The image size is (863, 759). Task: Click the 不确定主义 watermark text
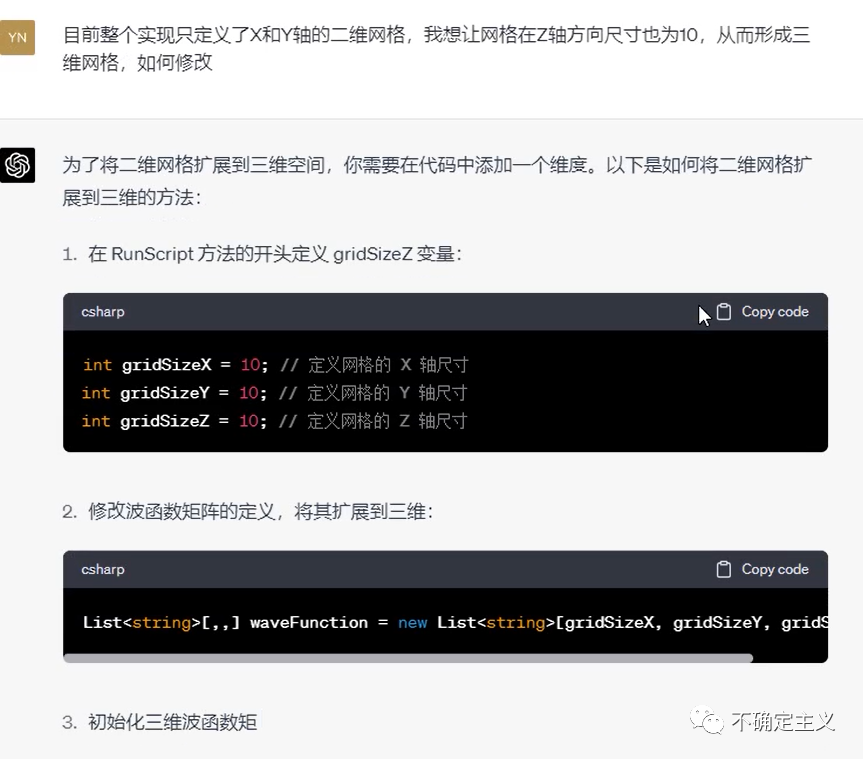[x=782, y=721]
